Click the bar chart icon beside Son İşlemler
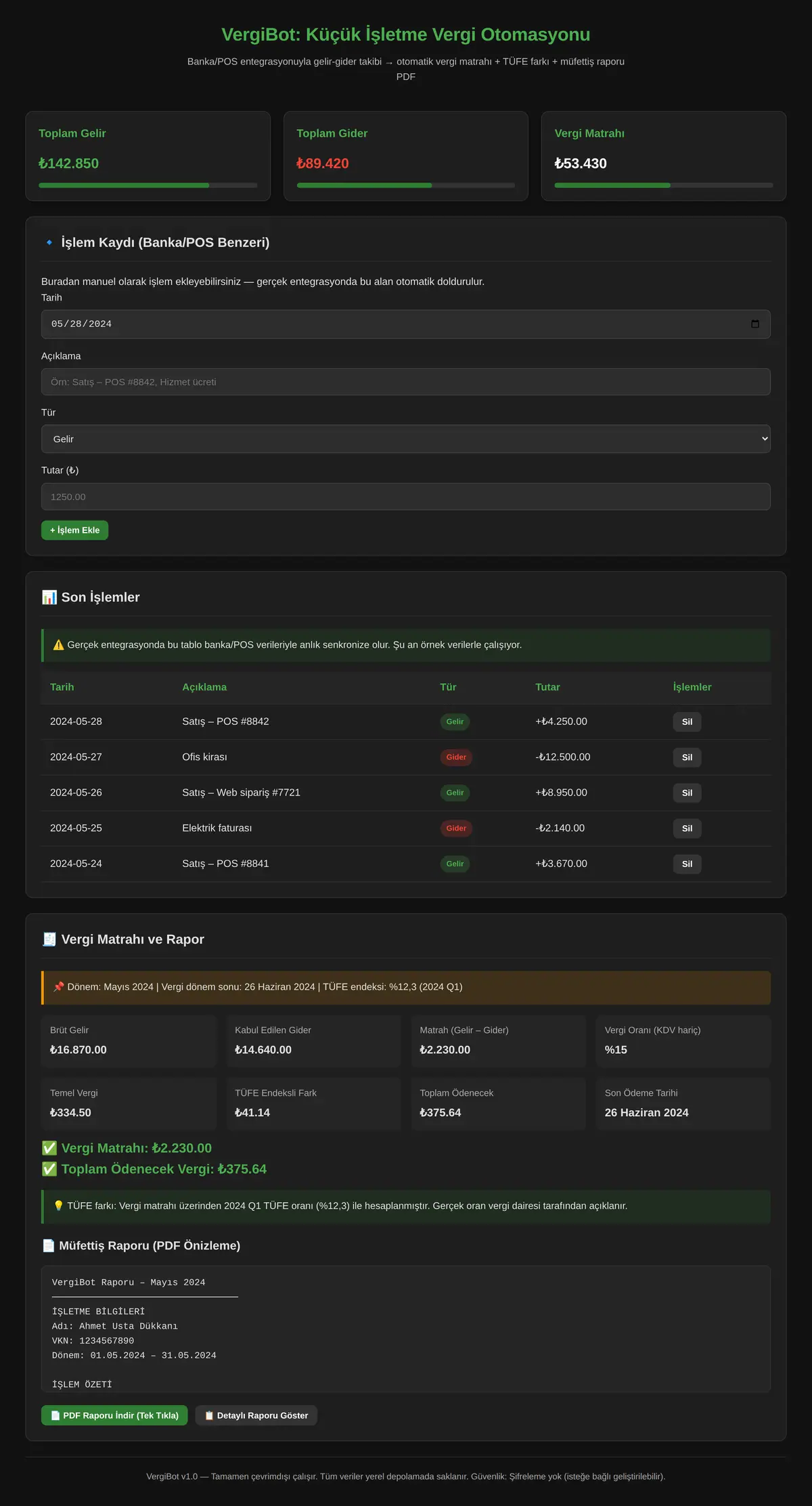 (49, 597)
